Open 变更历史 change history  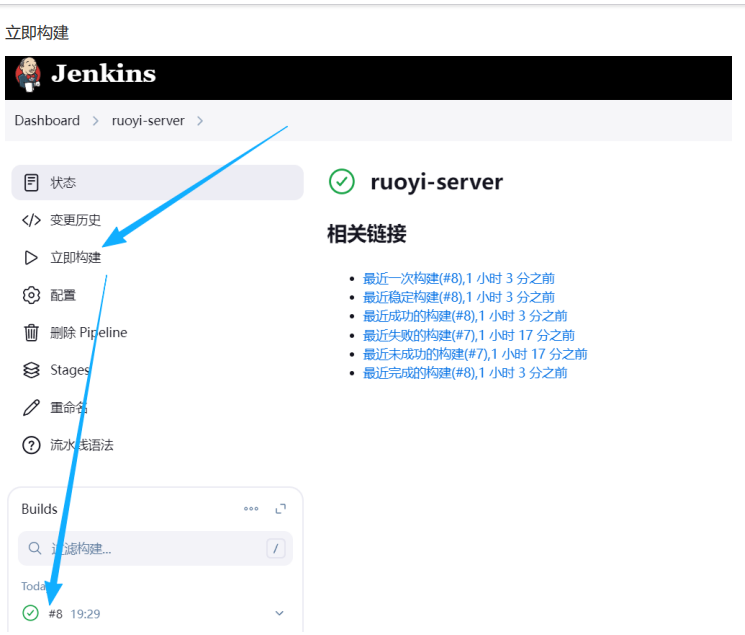(x=75, y=220)
